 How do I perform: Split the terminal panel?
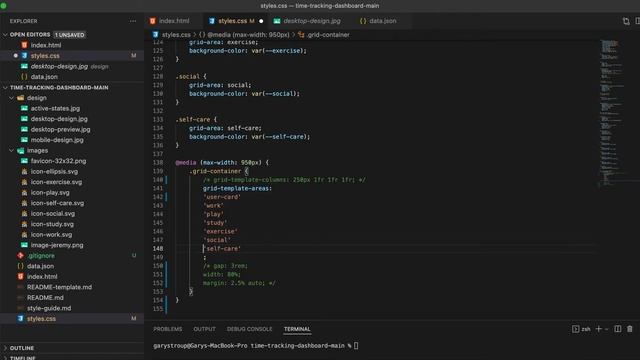[x=618, y=329]
